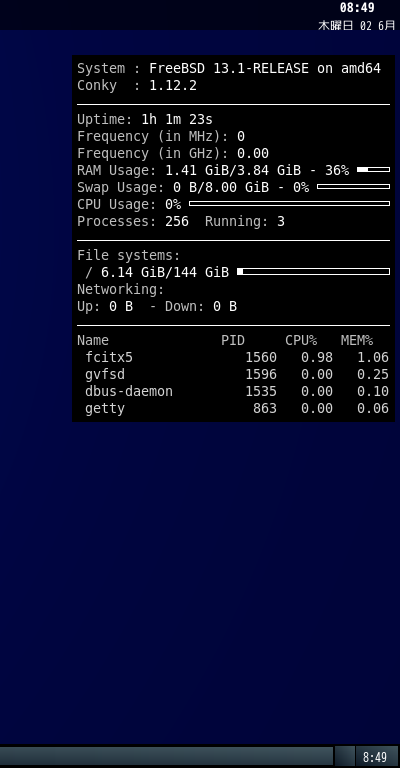Click the 8:49 taskbar clock

[x=376, y=757]
